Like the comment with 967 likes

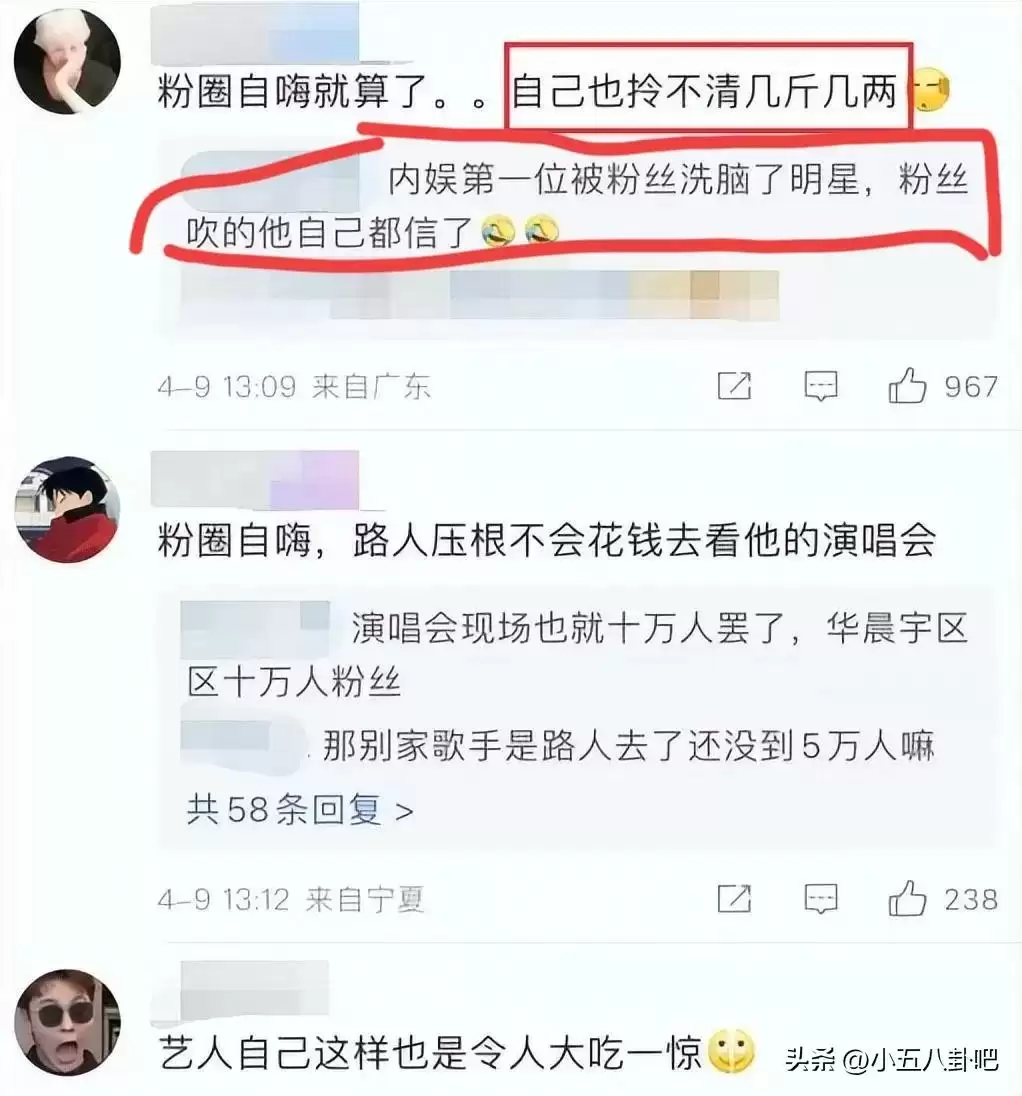pos(907,386)
